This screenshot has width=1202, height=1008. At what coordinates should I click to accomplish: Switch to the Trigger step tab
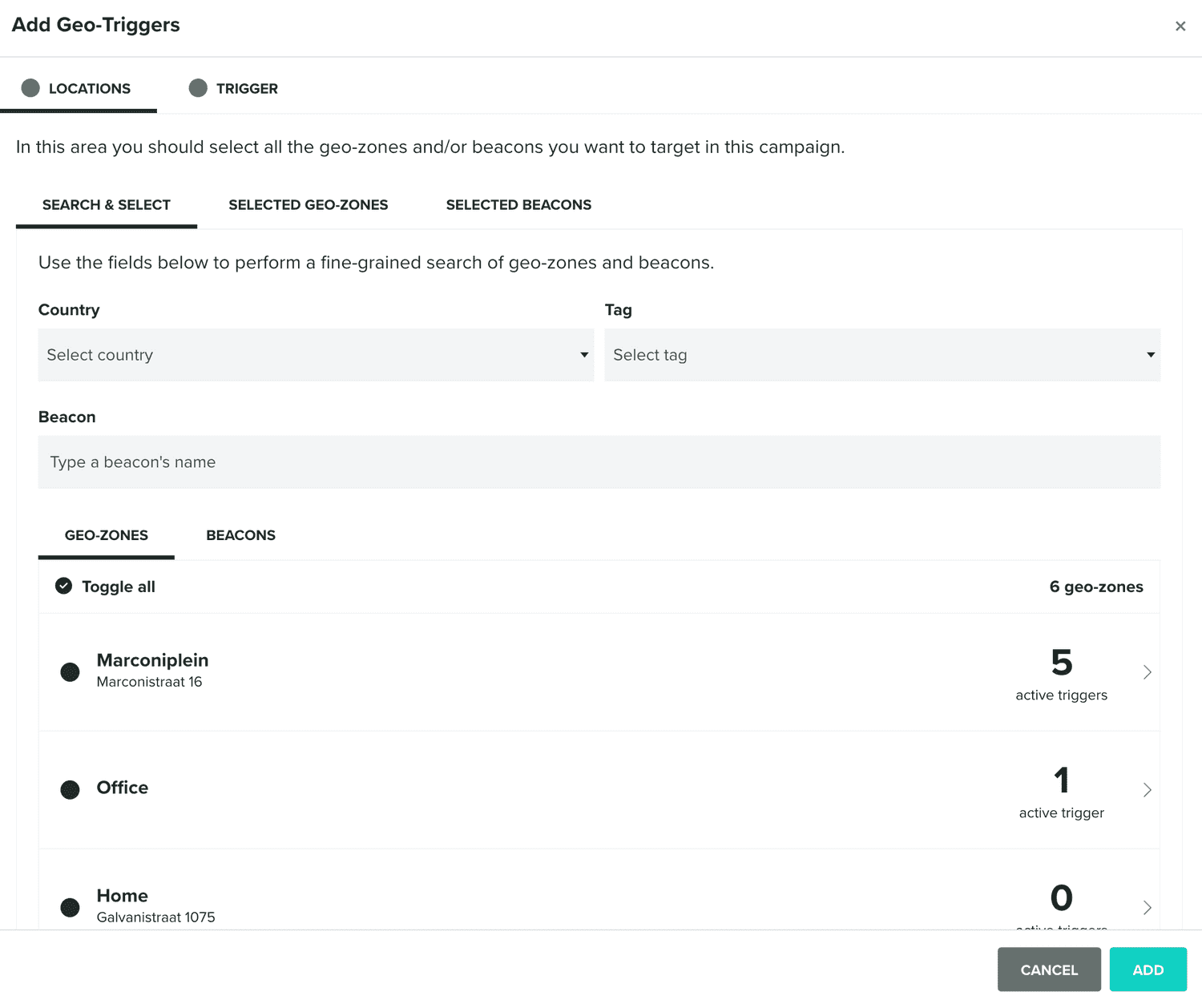point(233,88)
